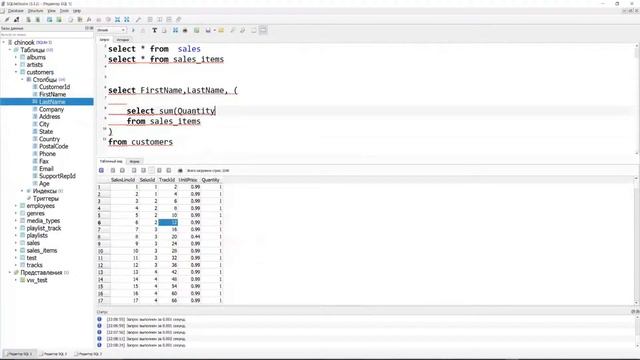Screen dimensions: 640x360
Task: Click the clear execution history page icon
Action: (x=164, y=30)
